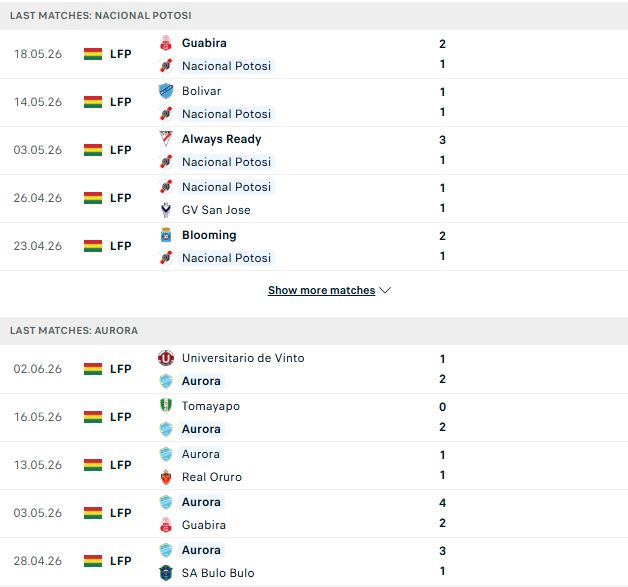Click the Bolivar team shield icon
Image resolution: width=628 pixels, height=587 pixels.
(x=166, y=91)
